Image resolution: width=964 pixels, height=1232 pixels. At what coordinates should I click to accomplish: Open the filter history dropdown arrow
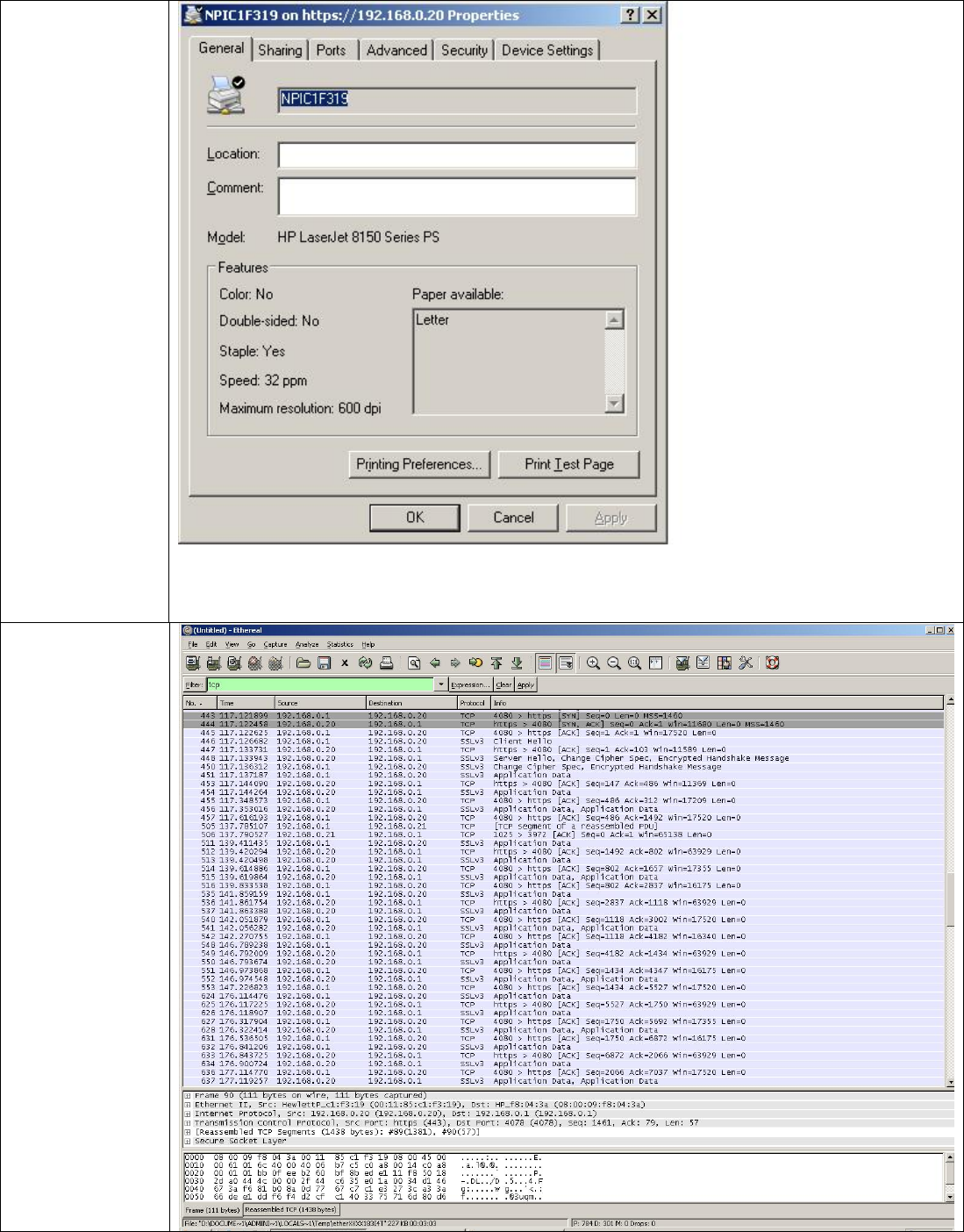point(441,684)
